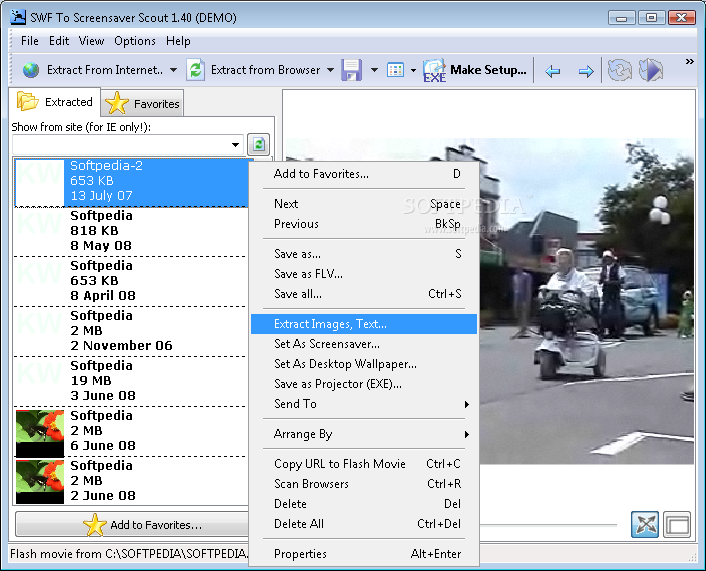Screen dimensions: 706x571
Task: Click the view mode grid icon
Action: [395, 70]
